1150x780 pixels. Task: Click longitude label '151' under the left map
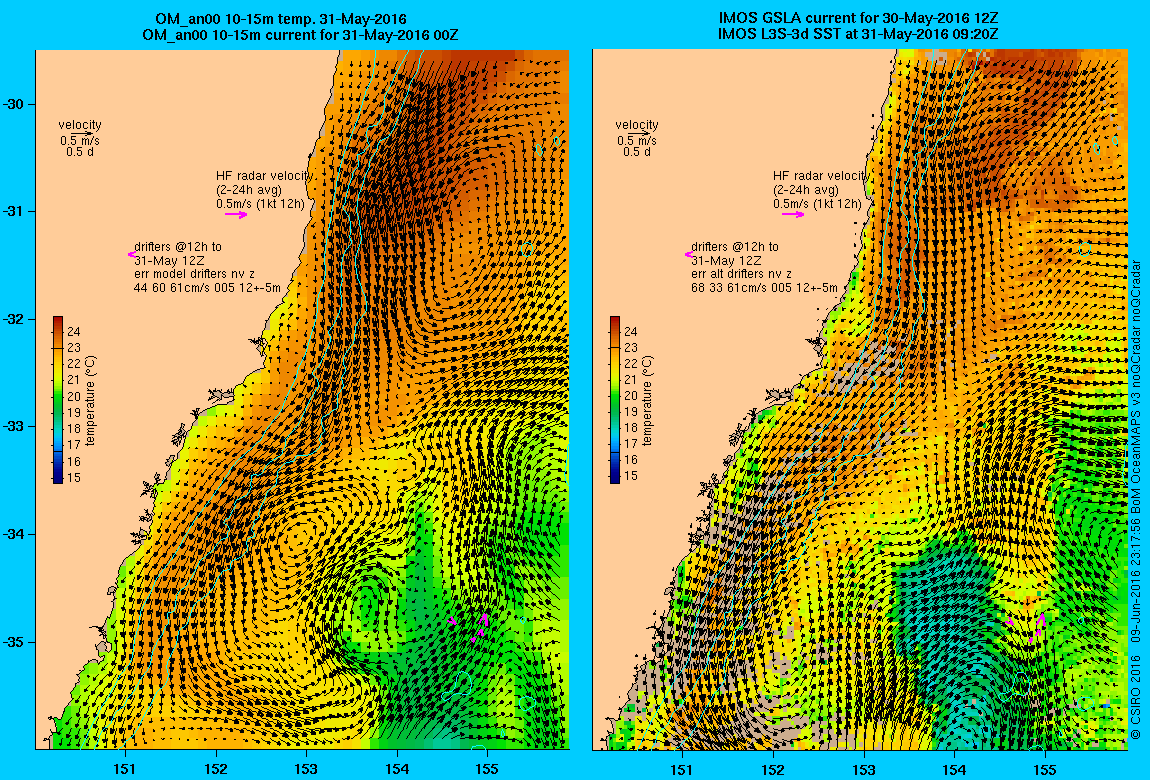tap(125, 769)
